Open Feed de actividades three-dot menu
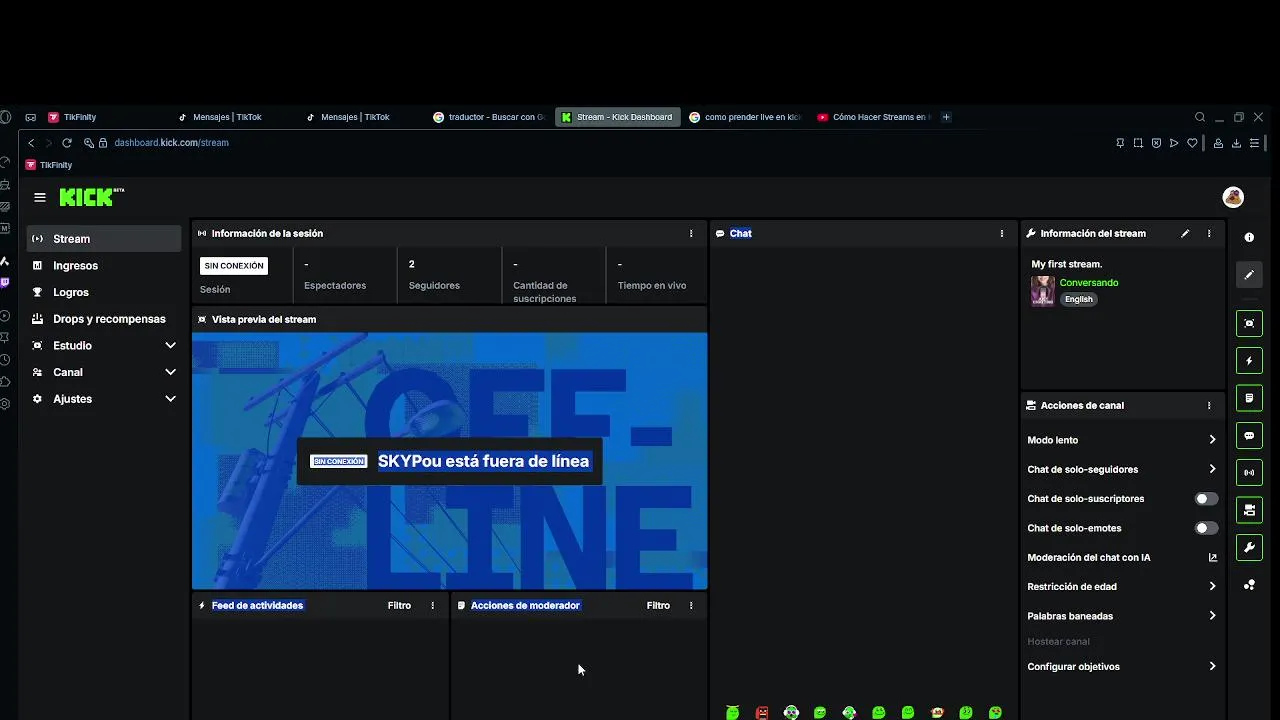 click(433, 605)
